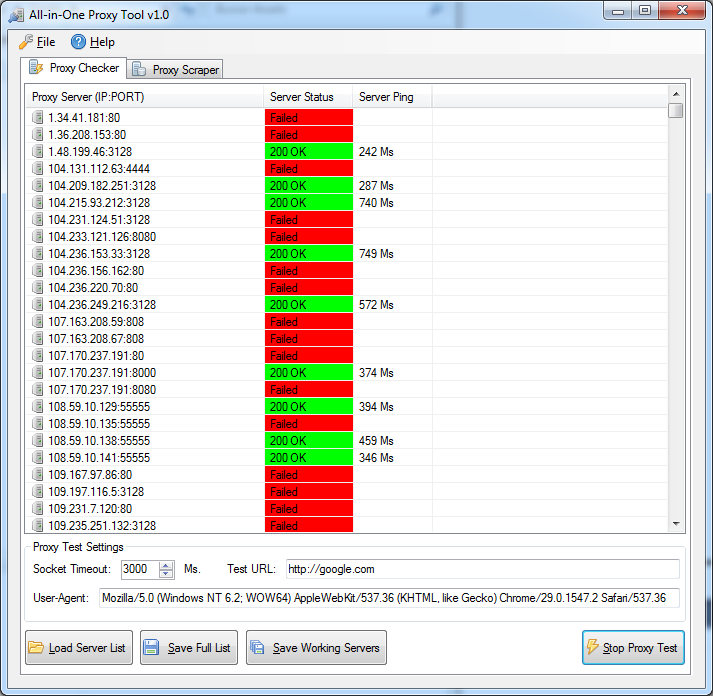Close the All-in-One Proxy Tool window
Screen dimensions: 713x696
click(682, 10)
